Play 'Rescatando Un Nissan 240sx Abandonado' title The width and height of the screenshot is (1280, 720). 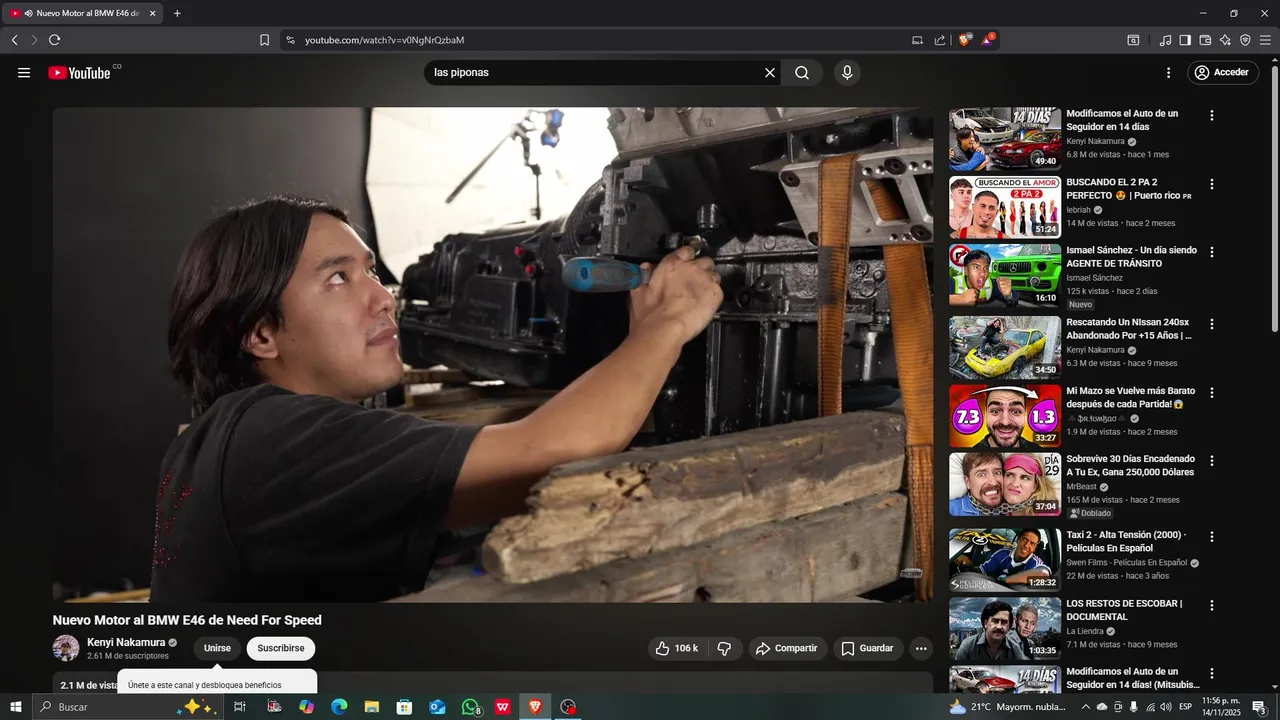coord(1129,329)
